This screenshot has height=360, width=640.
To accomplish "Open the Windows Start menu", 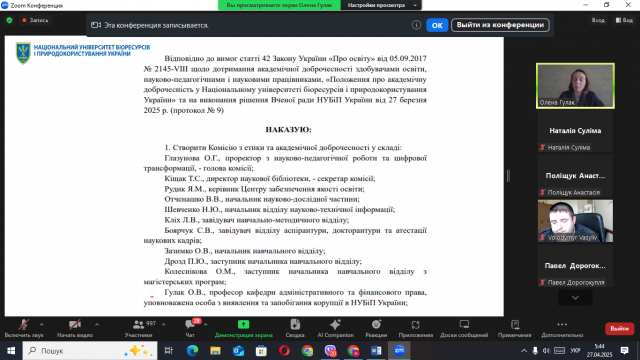I will tap(11, 351).
